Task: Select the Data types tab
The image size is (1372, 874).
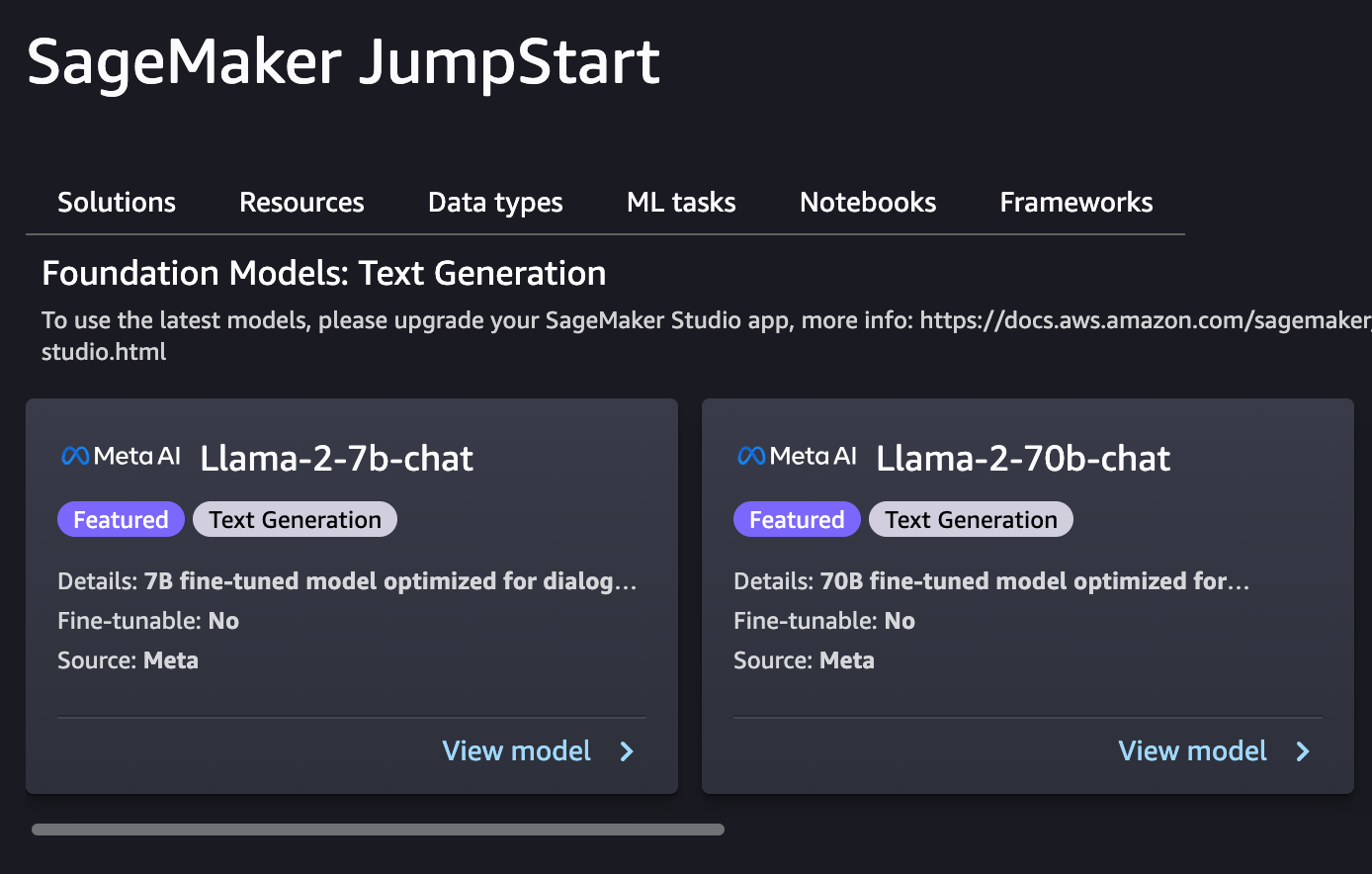Action: tap(495, 202)
